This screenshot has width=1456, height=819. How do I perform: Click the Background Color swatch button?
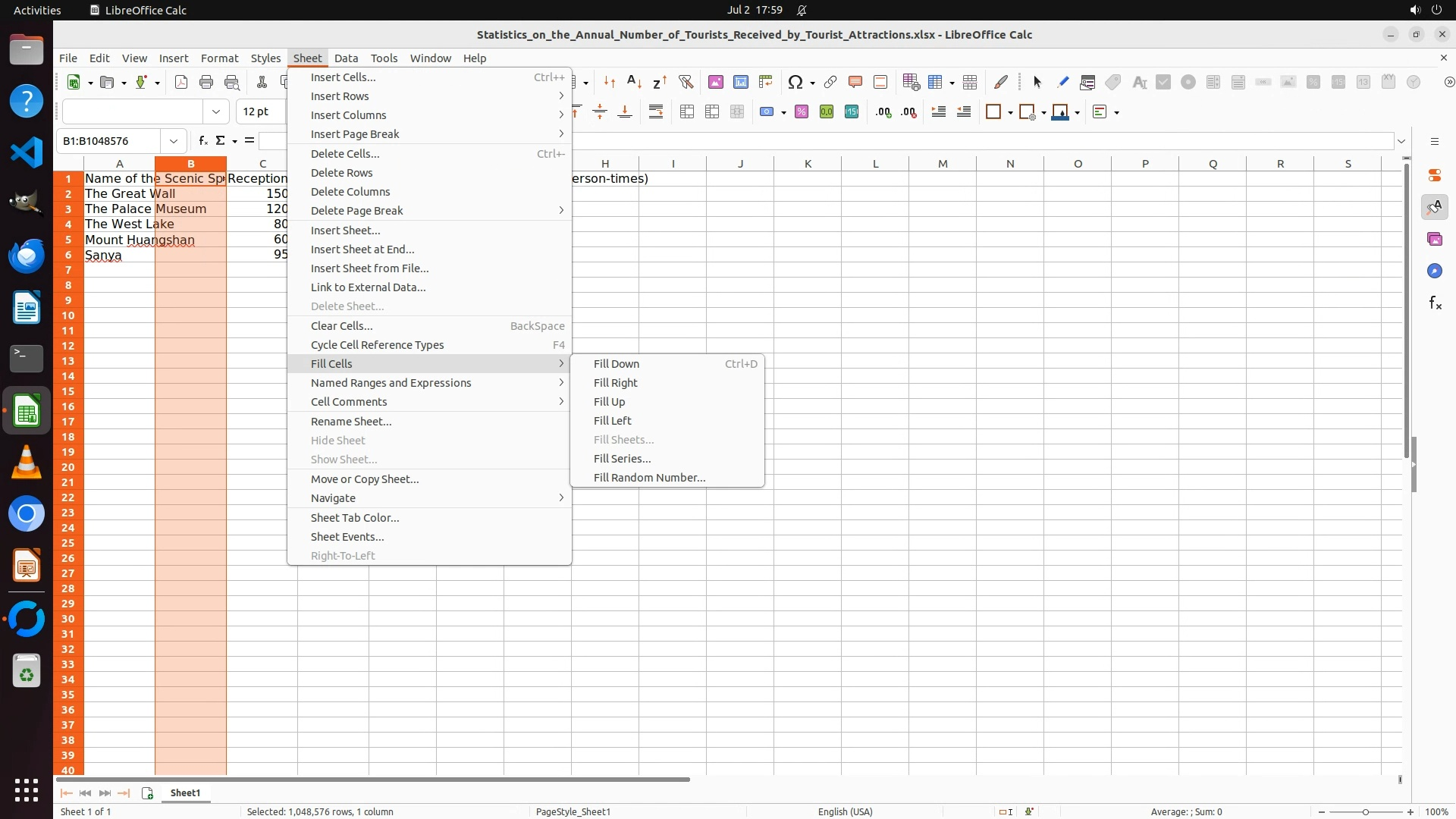point(1060,112)
